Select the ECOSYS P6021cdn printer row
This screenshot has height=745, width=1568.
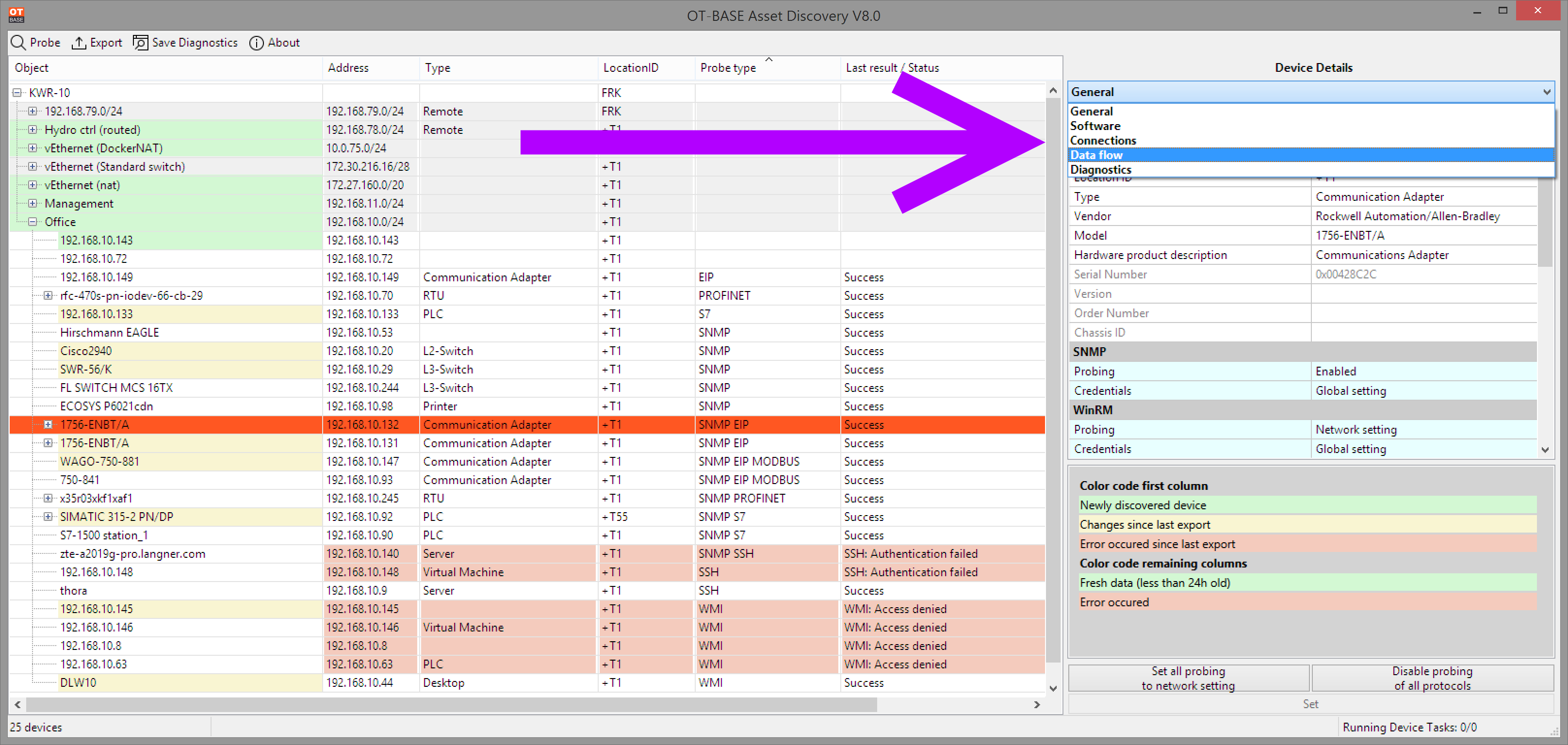click(x=527, y=406)
